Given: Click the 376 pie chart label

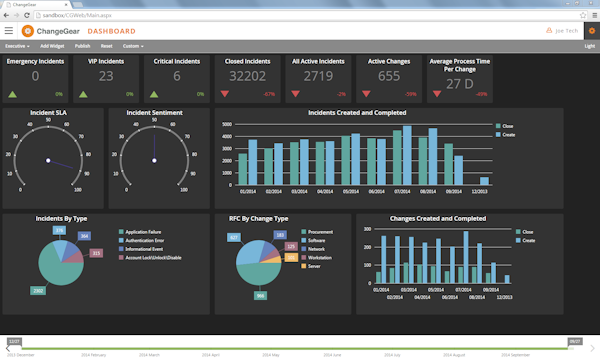Looking at the screenshot, I should 59,230.
